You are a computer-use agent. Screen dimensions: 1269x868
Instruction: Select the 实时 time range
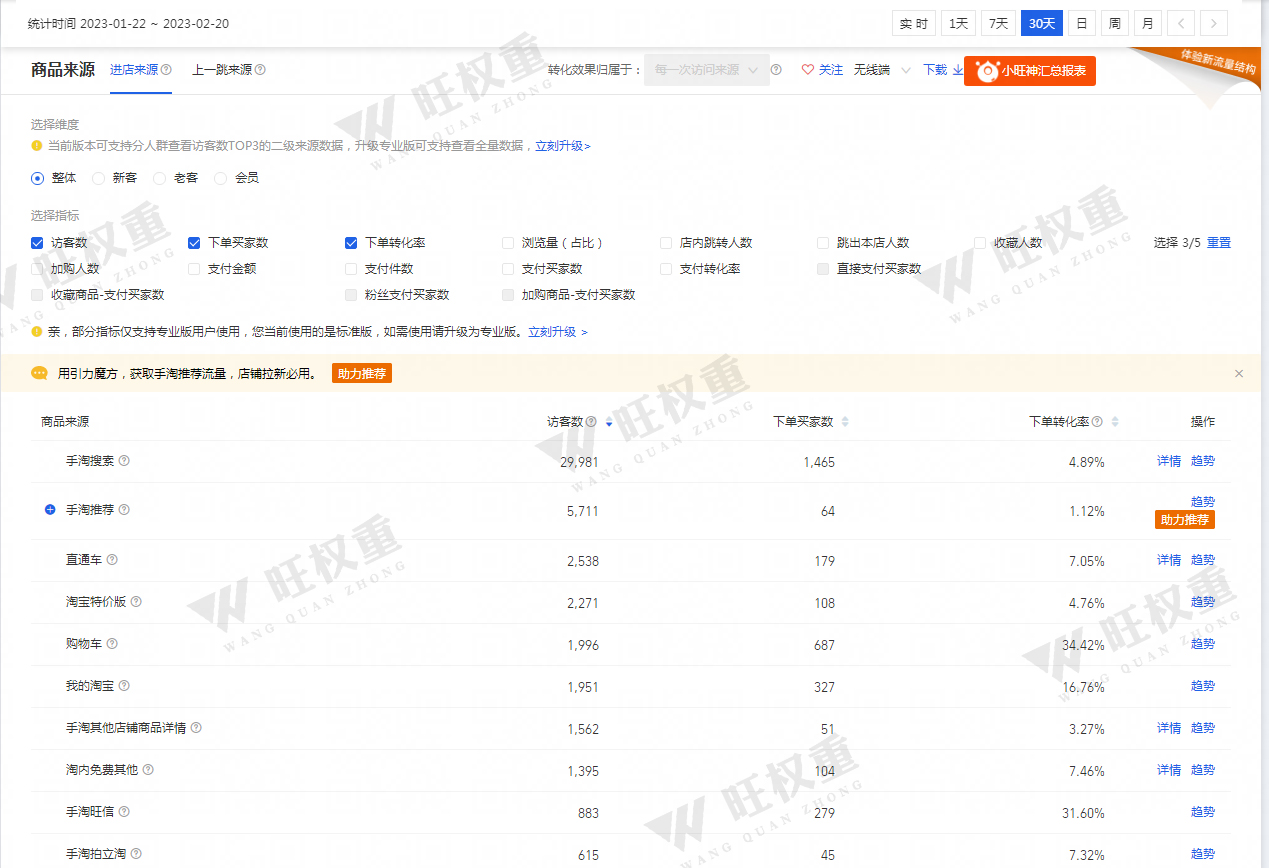913,23
